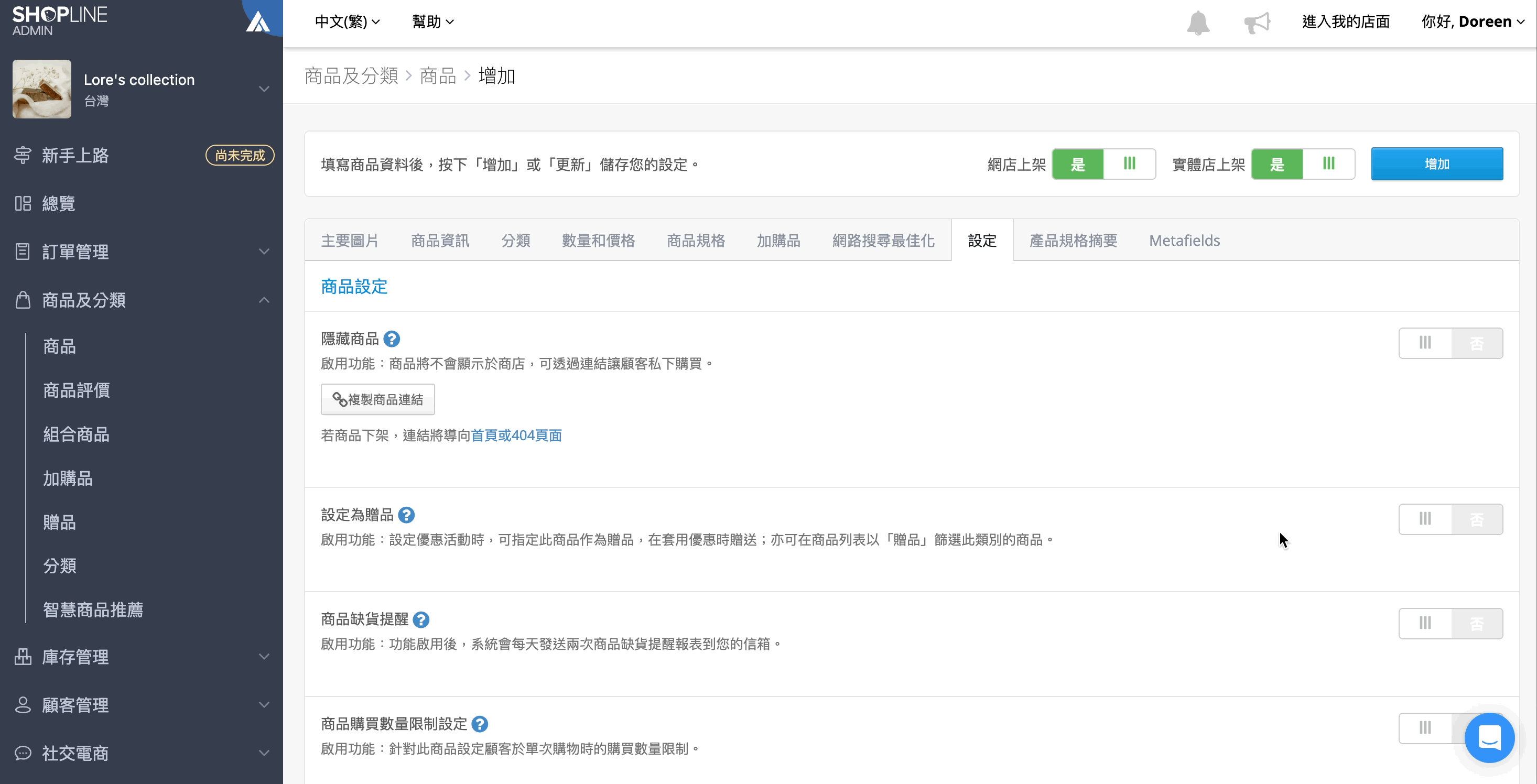Switch to the 商品規格 tab
Screen dimensions: 1537x784
(x=696, y=241)
